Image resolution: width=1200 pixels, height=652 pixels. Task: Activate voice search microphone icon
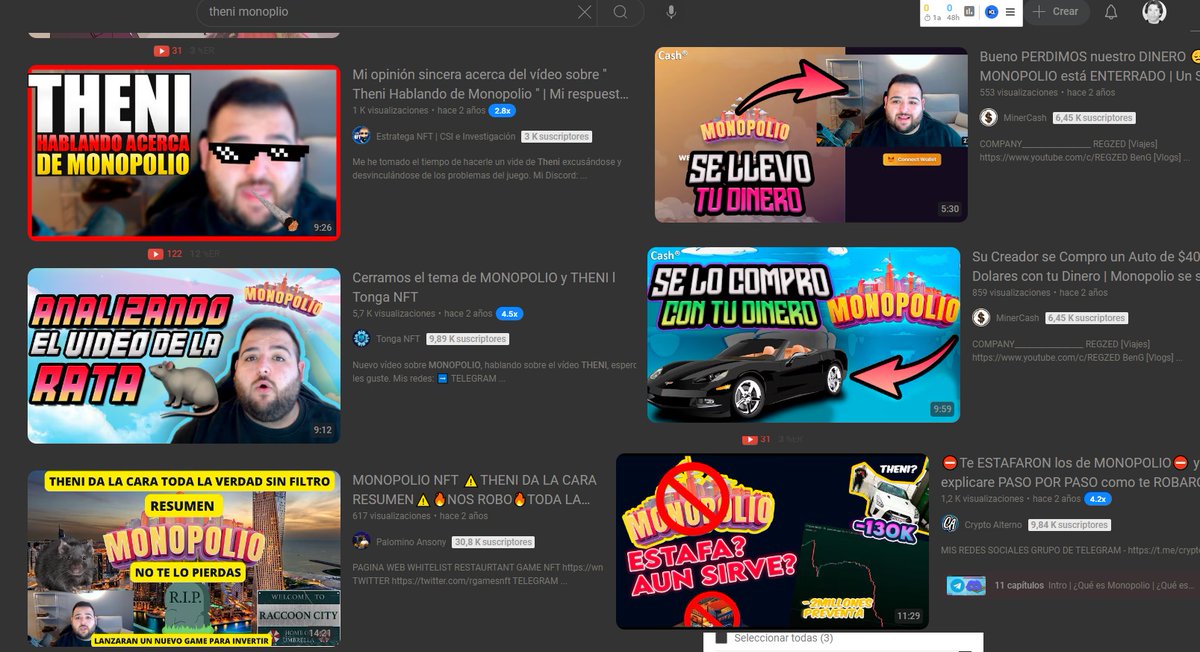pyautogui.click(x=671, y=12)
